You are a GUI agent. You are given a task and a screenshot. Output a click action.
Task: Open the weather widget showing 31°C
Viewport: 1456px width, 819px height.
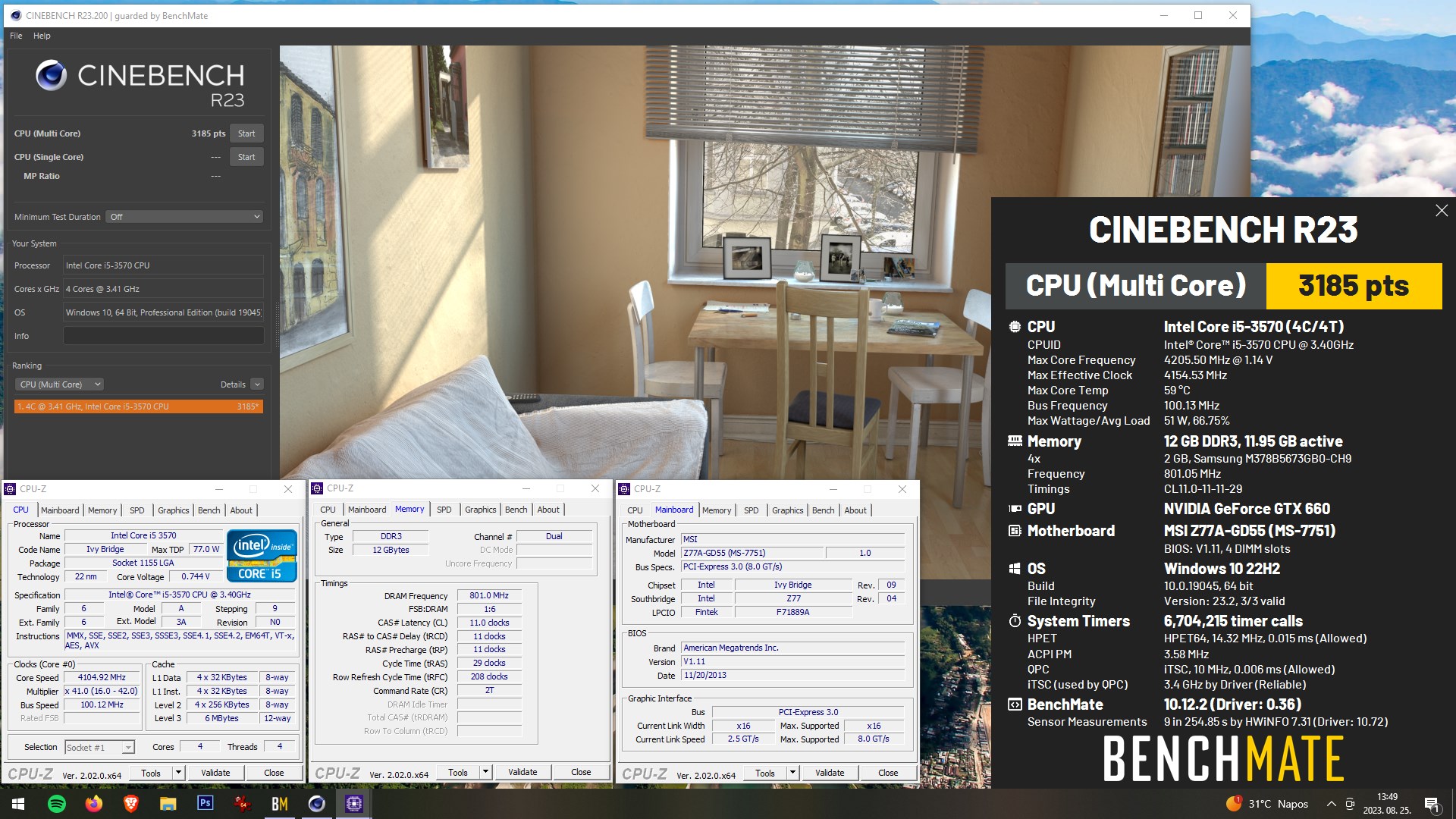click(x=1268, y=804)
